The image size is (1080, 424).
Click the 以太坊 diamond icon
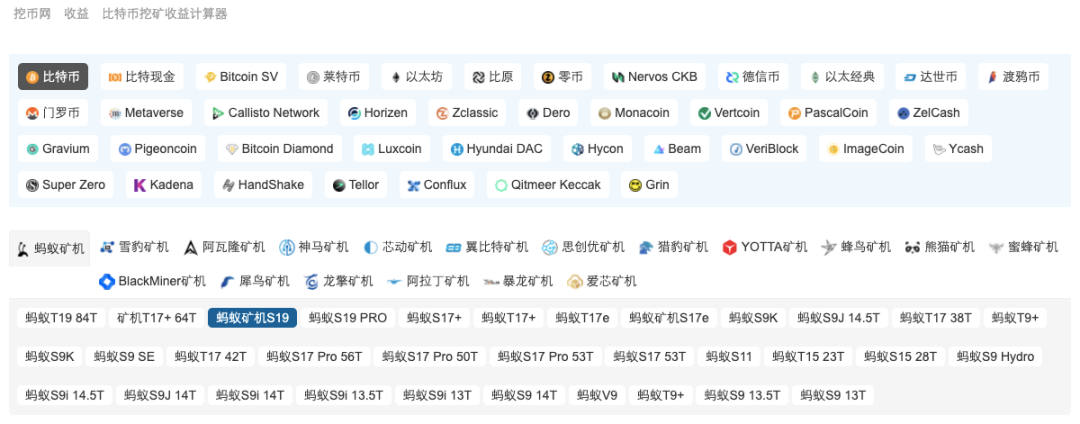395,77
